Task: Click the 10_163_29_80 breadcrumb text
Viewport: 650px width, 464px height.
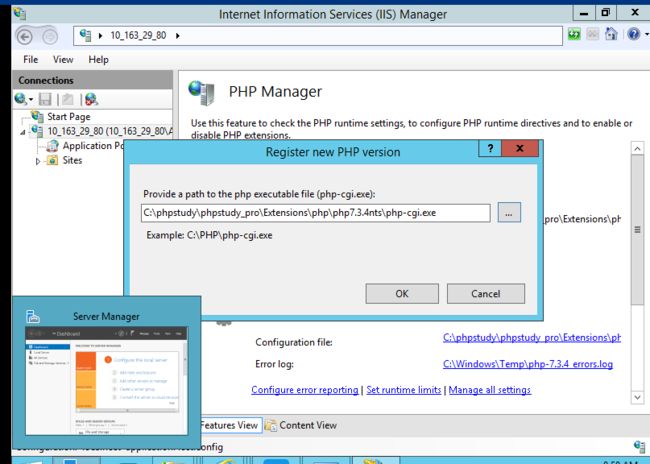Action: point(138,36)
